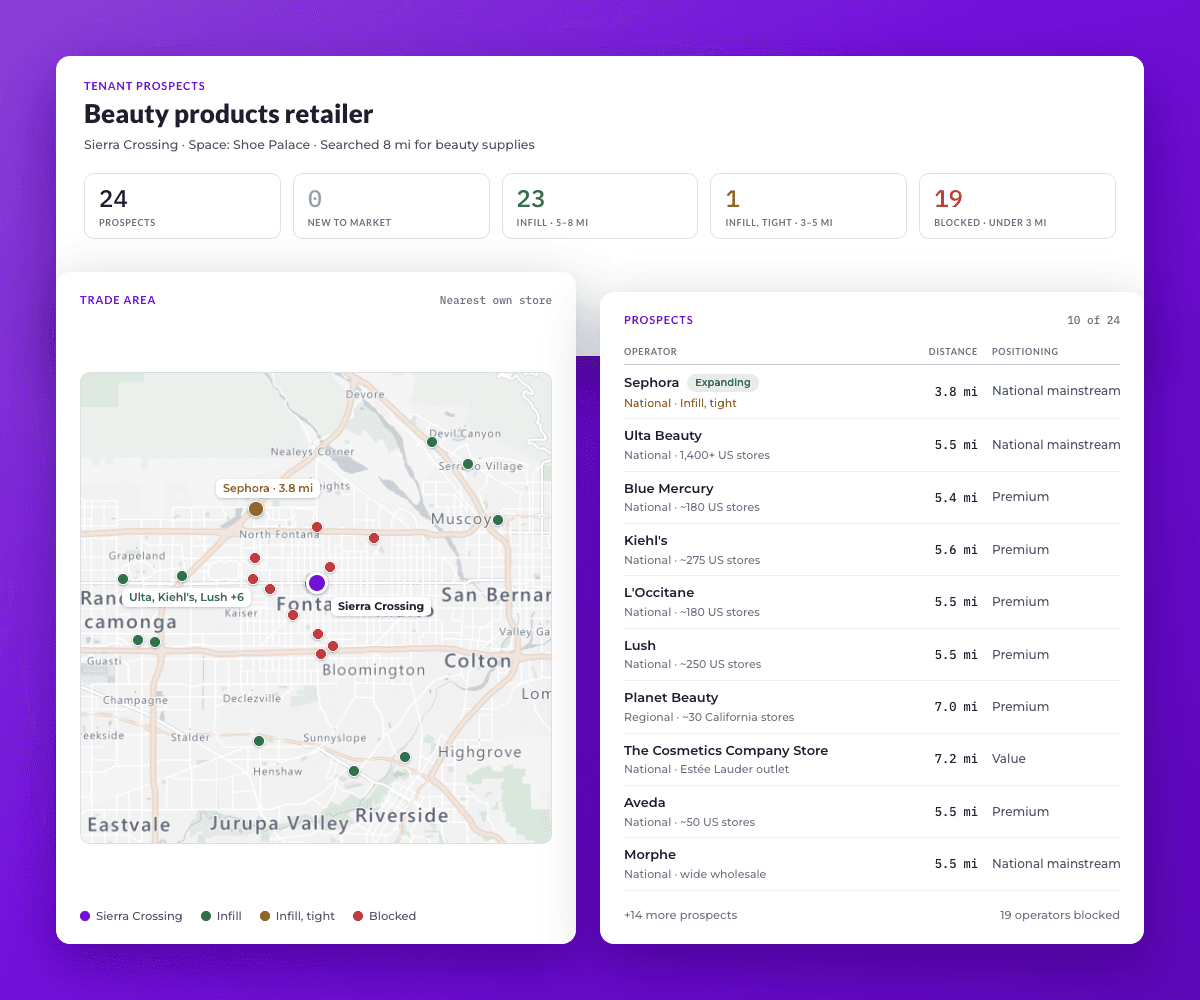Viewport: 1200px width, 1000px height.
Task: Open the 19 Blocked under 3 mi card
Action: (1017, 206)
